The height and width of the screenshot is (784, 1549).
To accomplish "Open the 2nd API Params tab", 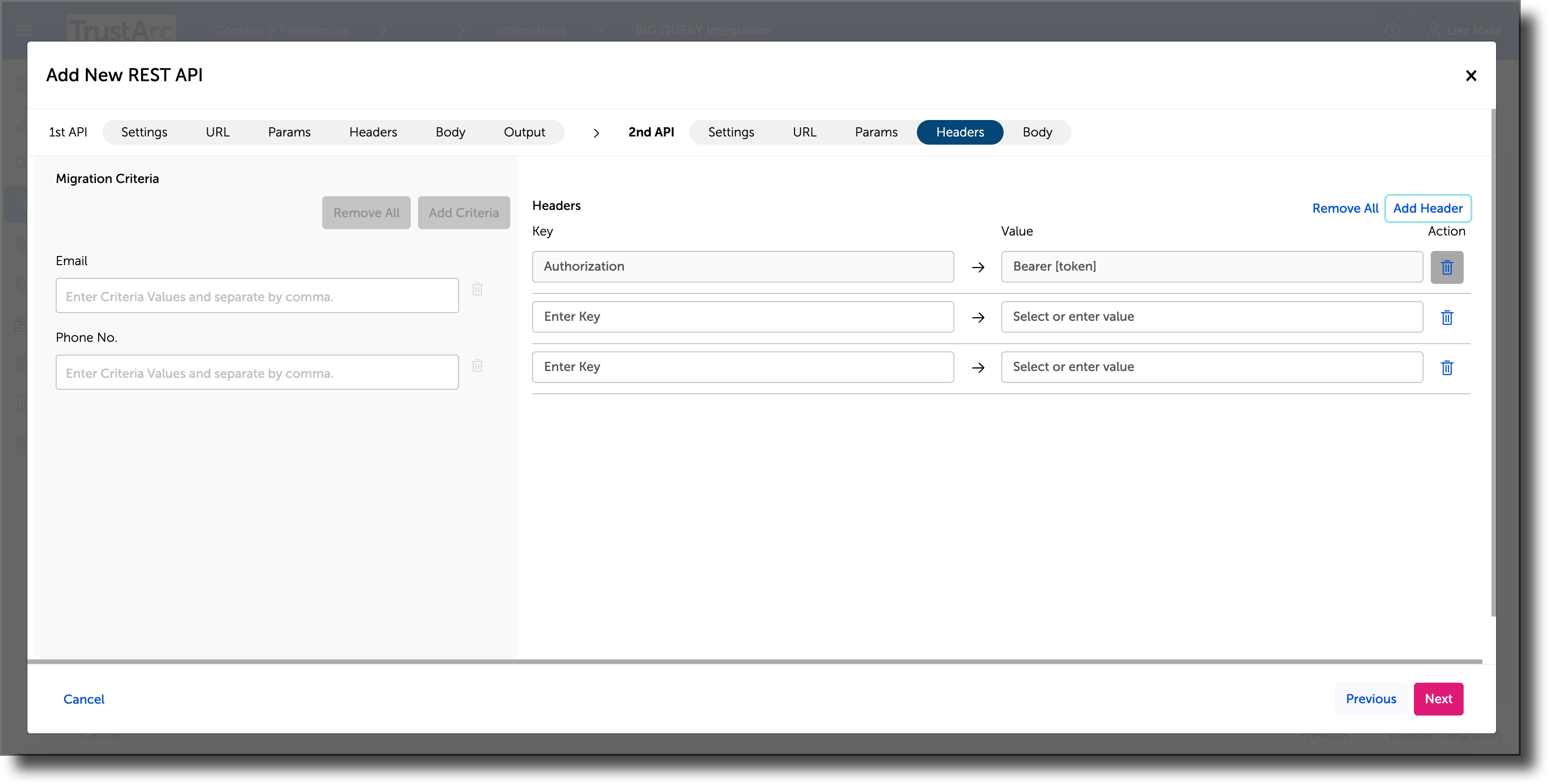I will [x=875, y=132].
